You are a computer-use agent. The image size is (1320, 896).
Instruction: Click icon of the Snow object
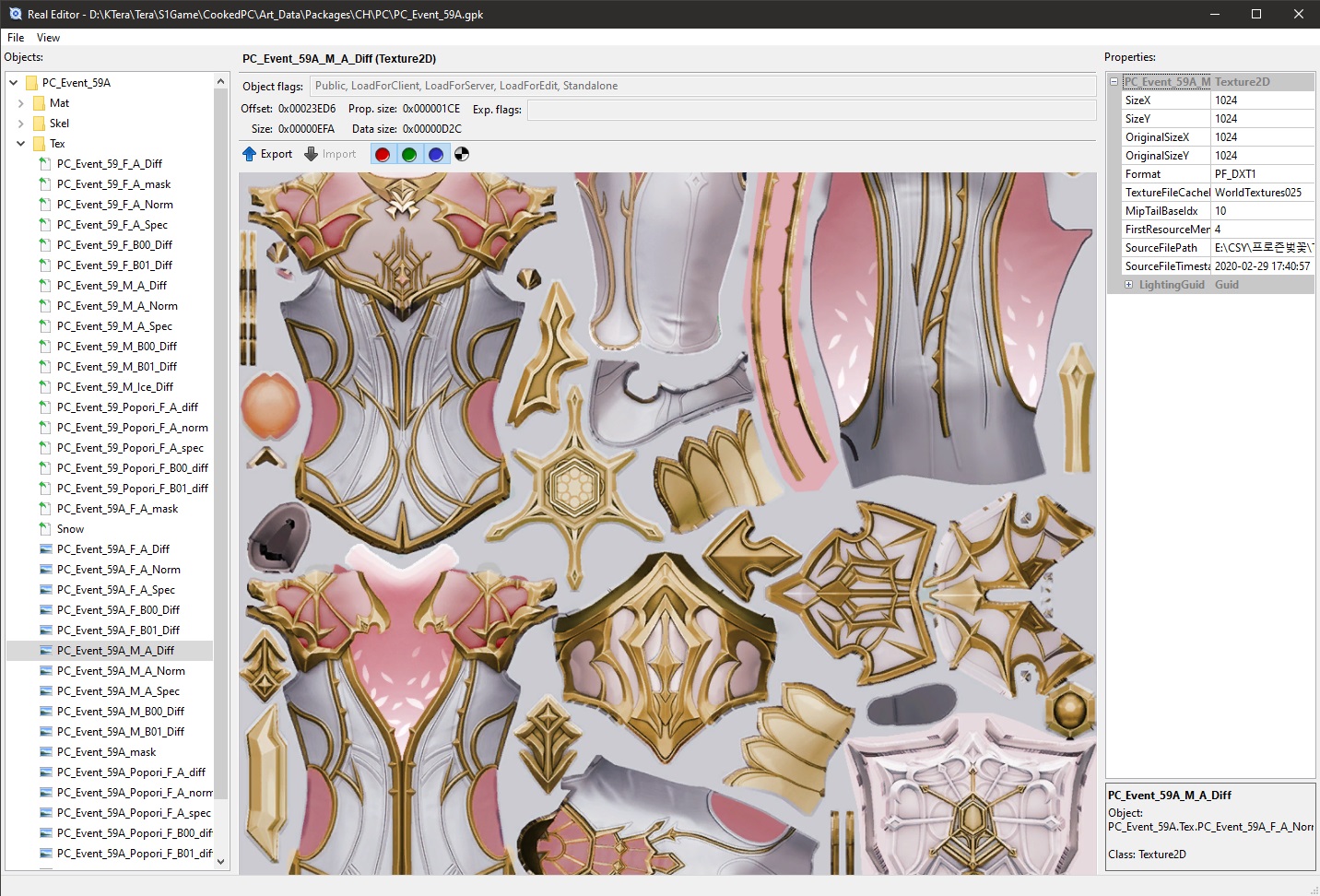[45, 529]
